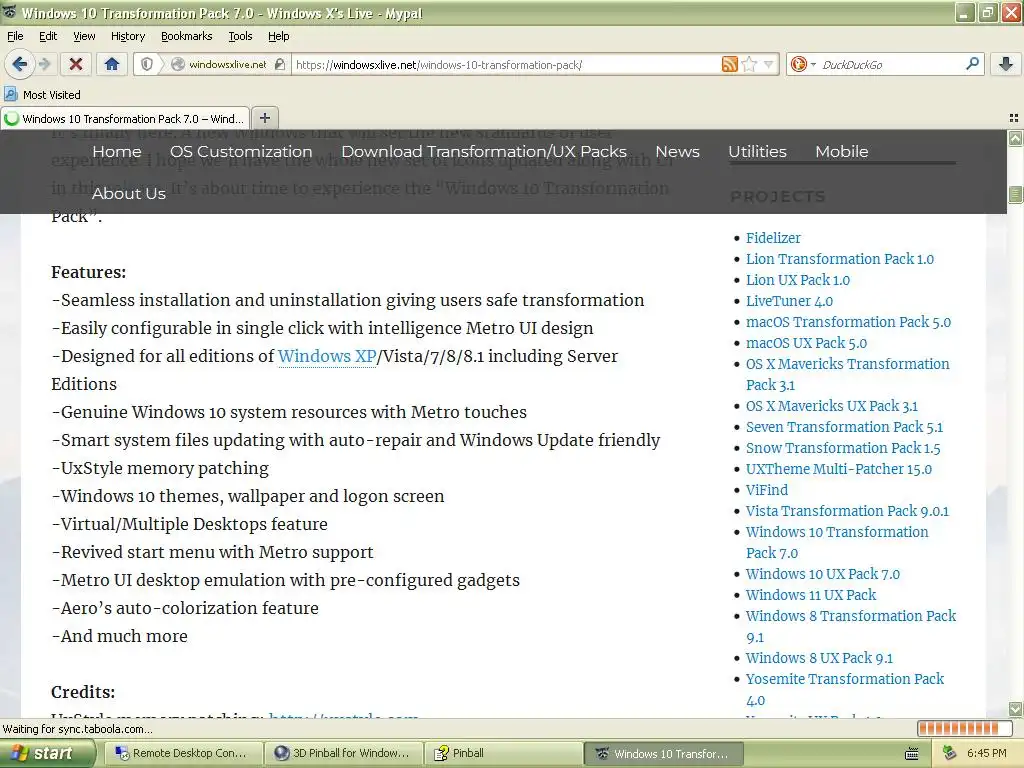
Task: Open the Tools menu
Action: (240, 36)
